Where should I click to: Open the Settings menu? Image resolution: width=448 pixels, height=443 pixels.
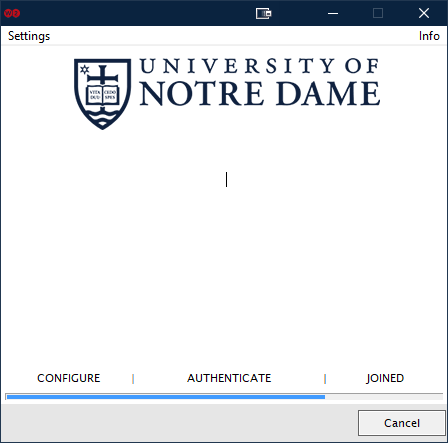coord(29,36)
